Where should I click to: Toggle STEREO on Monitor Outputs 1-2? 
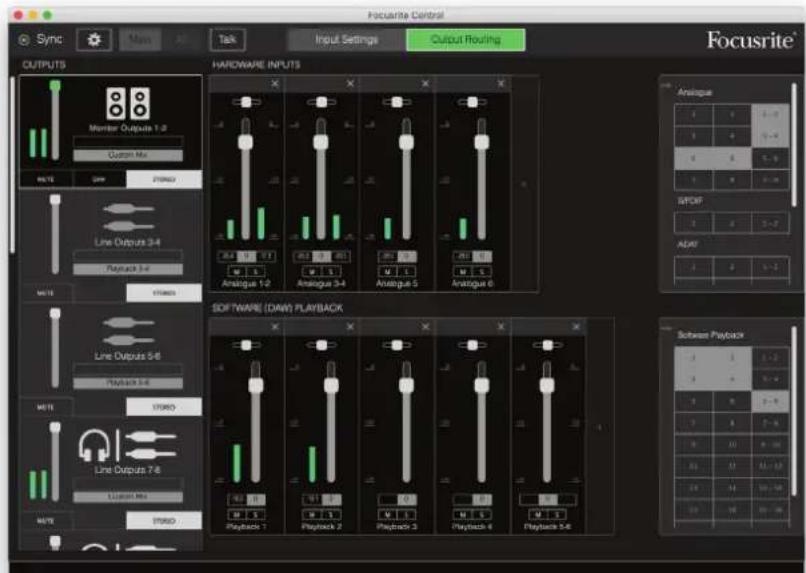click(x=164, y=179)
